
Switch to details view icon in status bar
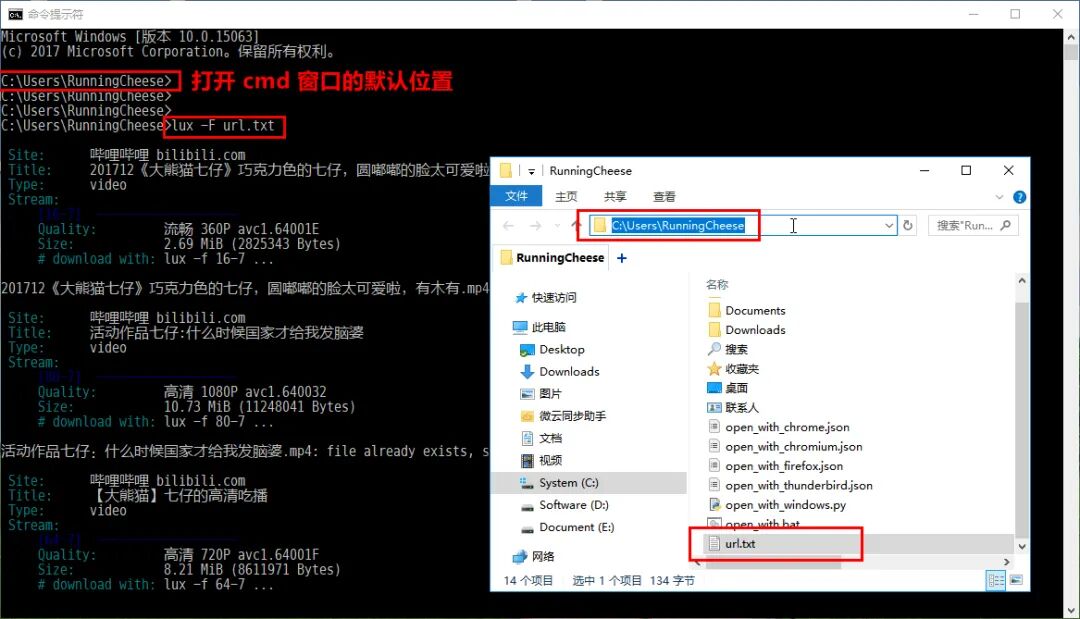(x=996, y=580)
